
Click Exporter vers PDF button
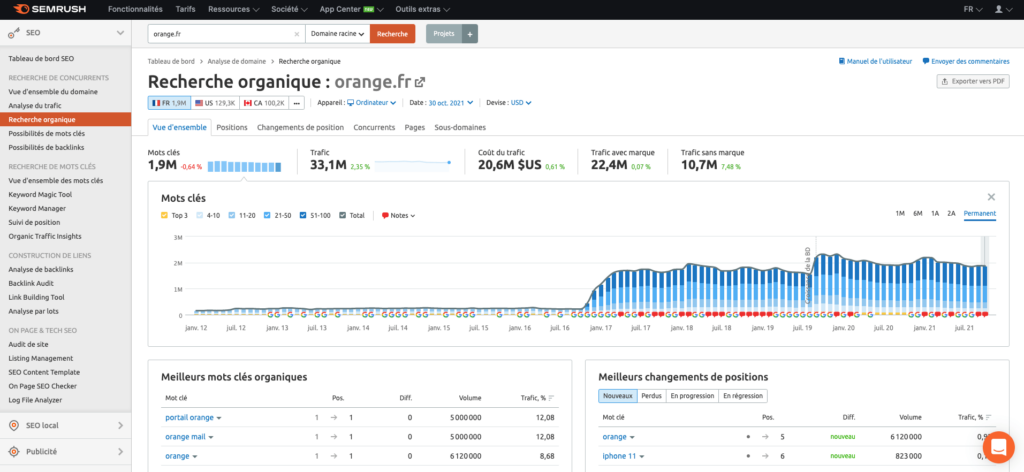973,82
